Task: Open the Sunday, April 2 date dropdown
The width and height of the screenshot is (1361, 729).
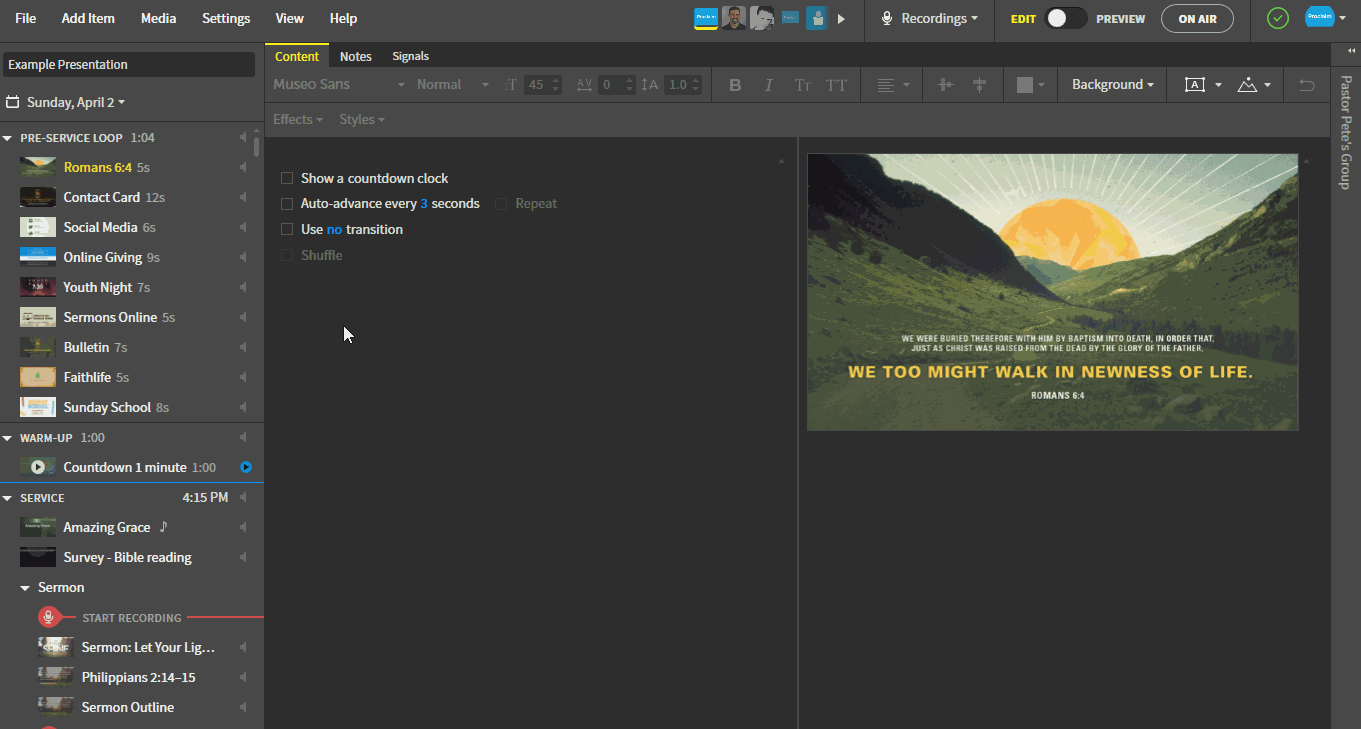Action: (x=76, y=102)
